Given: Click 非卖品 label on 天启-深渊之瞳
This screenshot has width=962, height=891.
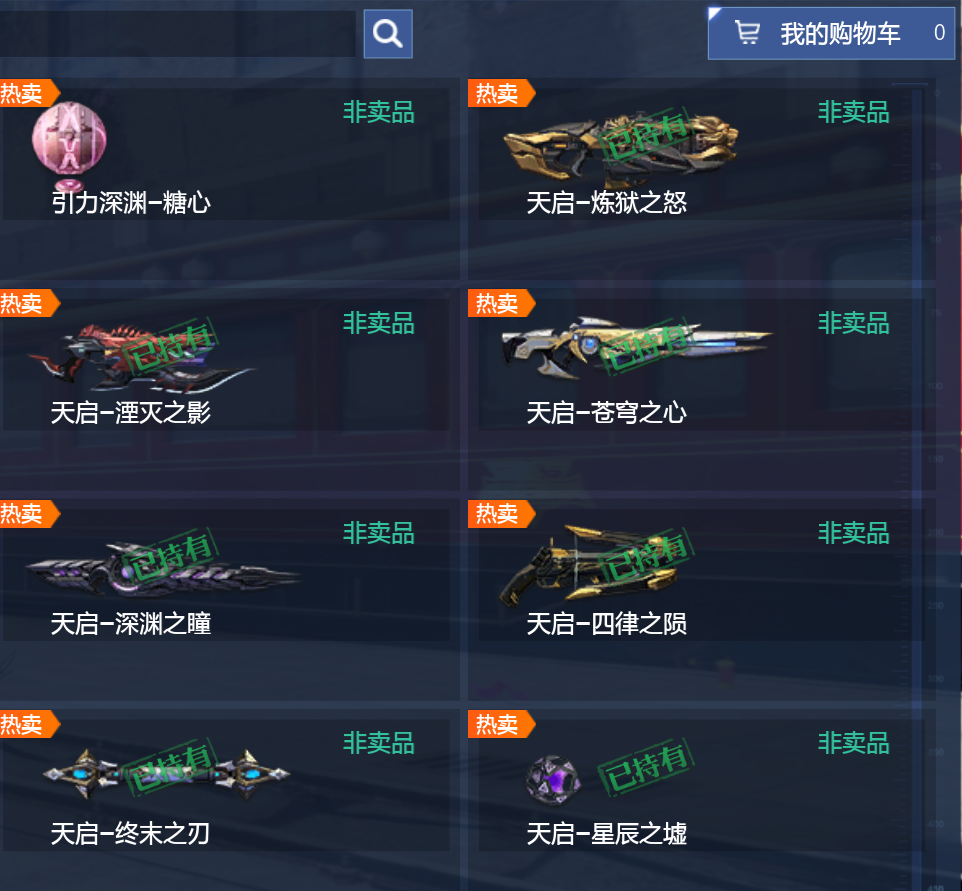Looking at the screenshot, I should [x=379, y=533].
